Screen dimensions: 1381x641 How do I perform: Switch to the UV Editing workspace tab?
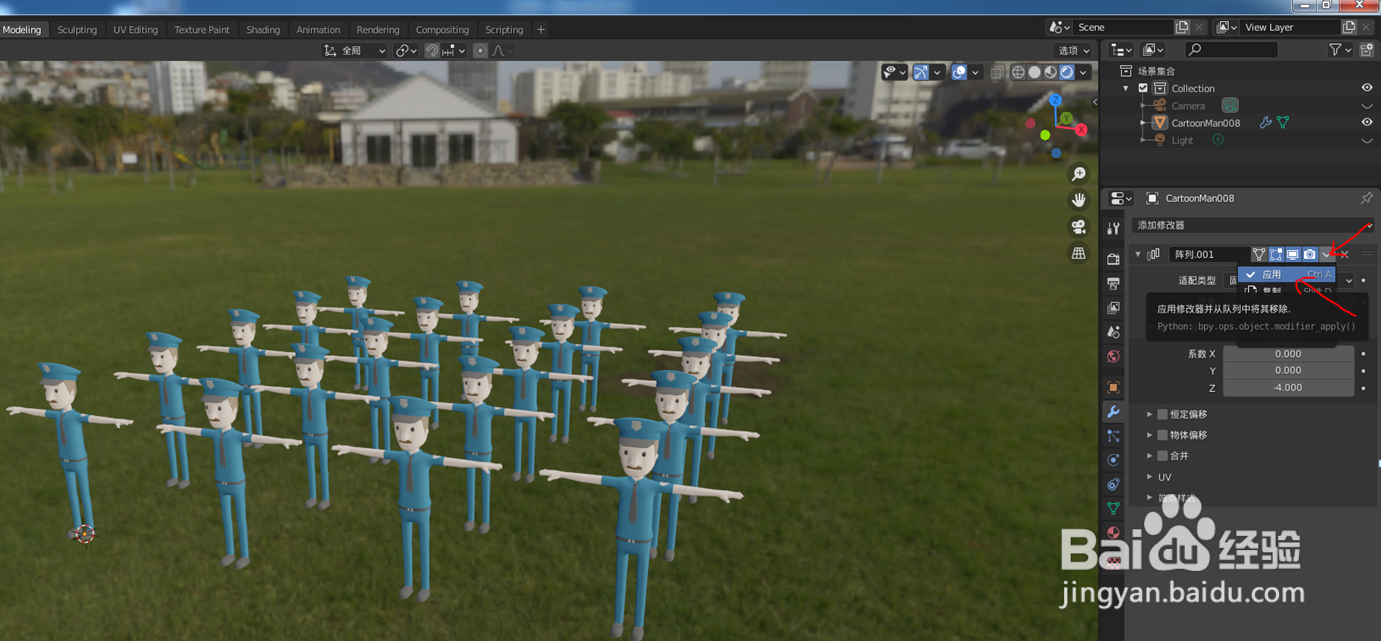pos(136,29)
